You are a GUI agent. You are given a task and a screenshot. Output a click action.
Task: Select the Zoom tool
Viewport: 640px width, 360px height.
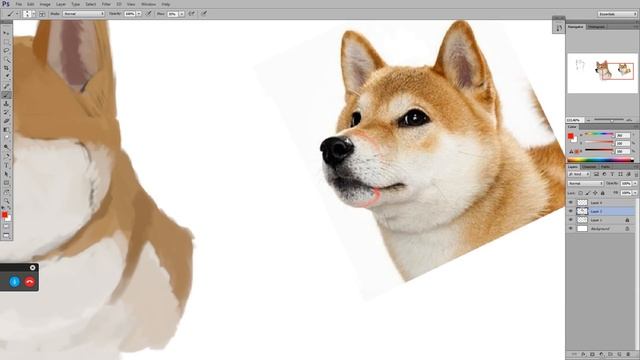(6, 201)
